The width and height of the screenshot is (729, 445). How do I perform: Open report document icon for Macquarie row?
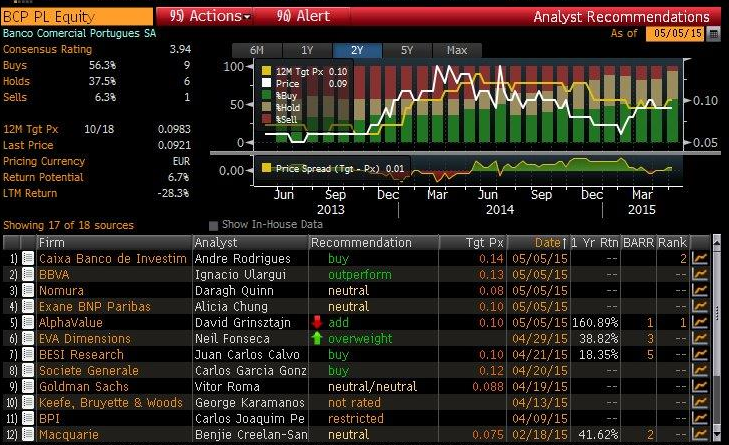pyautogui.click(x=28, y=435)
